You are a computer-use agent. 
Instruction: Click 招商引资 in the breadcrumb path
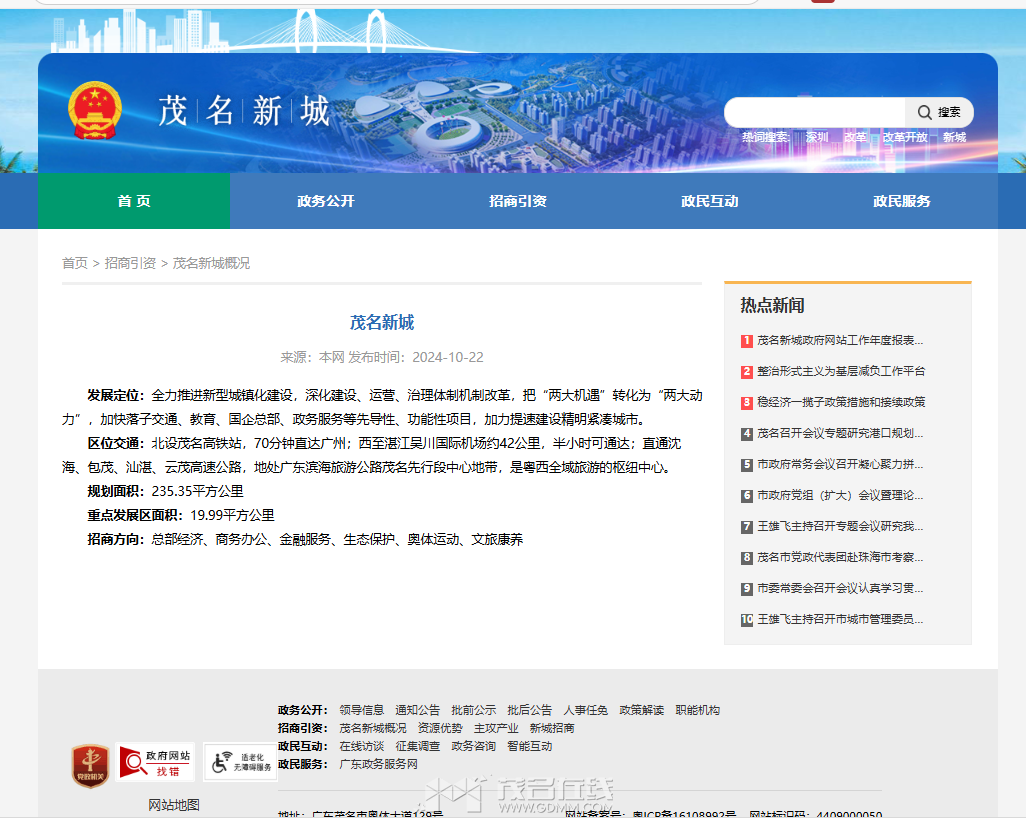click(x=130, y=263)
